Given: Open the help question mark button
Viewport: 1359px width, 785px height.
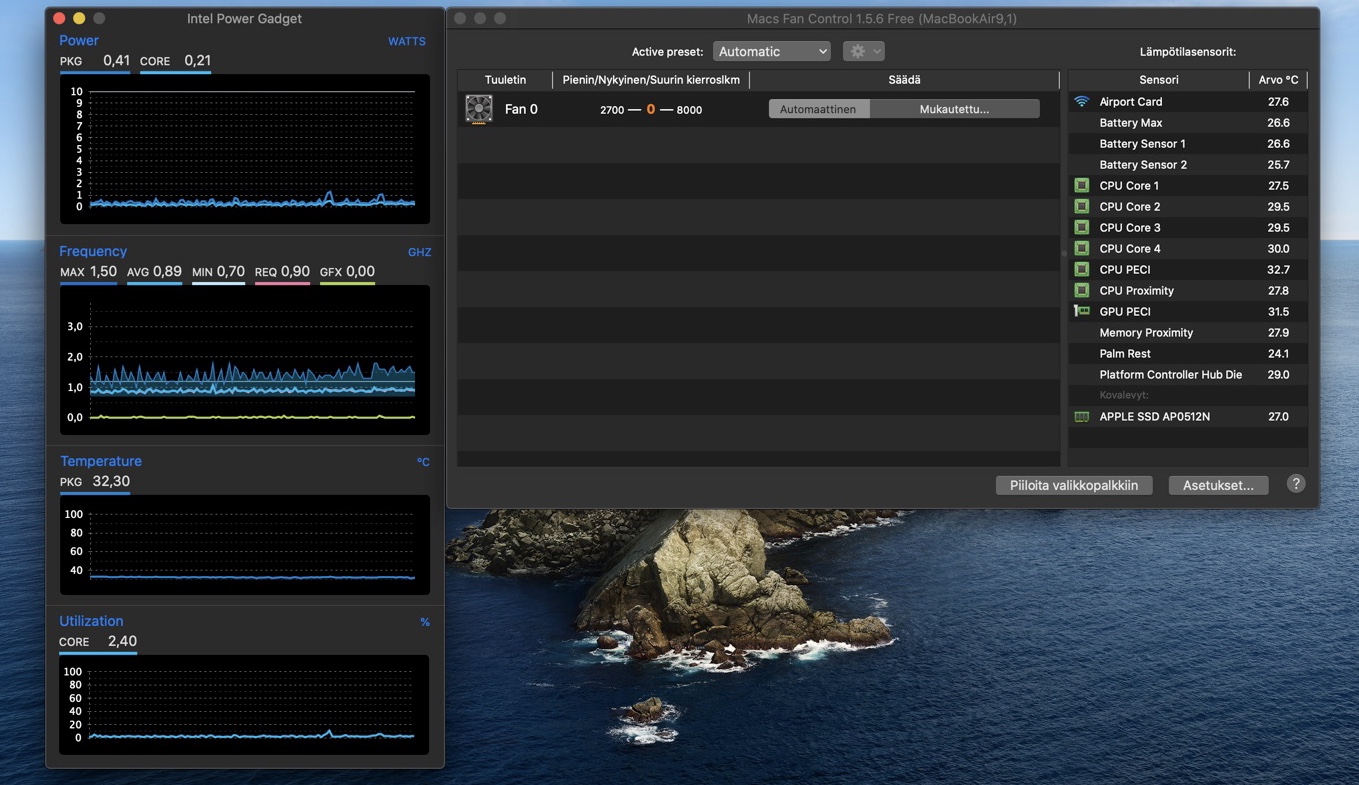Looking at the screenshot, I should tap(1295, 484).
